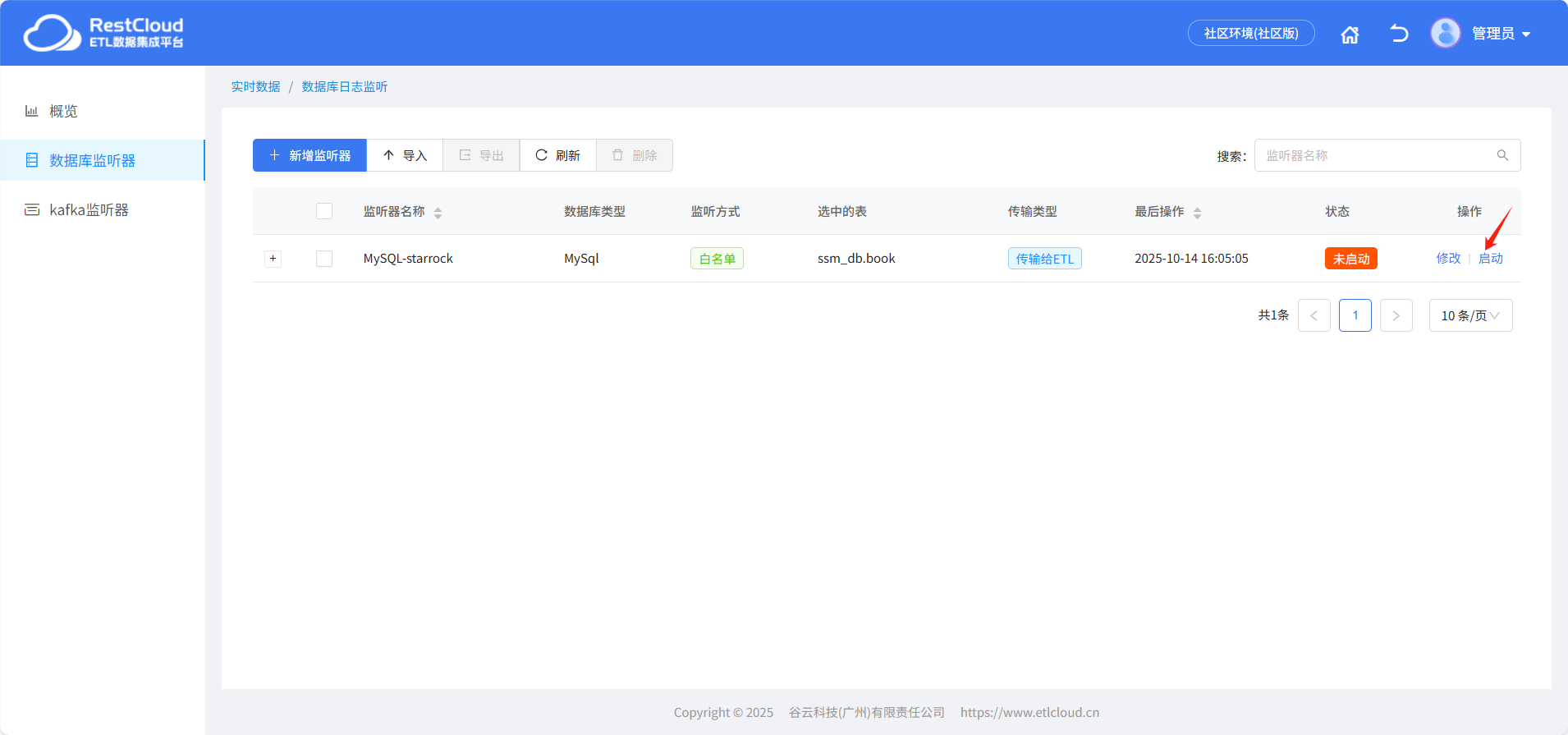Select page 1 in pagination
This screenshot has width=1568, height=735.
point(1355,315)
